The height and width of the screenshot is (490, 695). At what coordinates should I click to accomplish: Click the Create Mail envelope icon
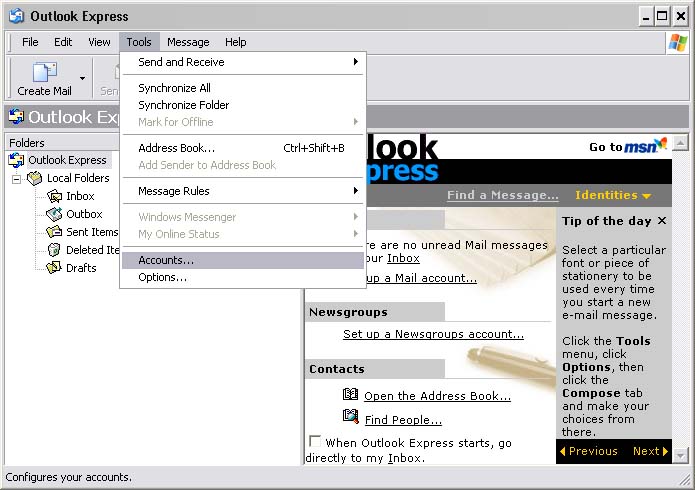tap(45, 71)
